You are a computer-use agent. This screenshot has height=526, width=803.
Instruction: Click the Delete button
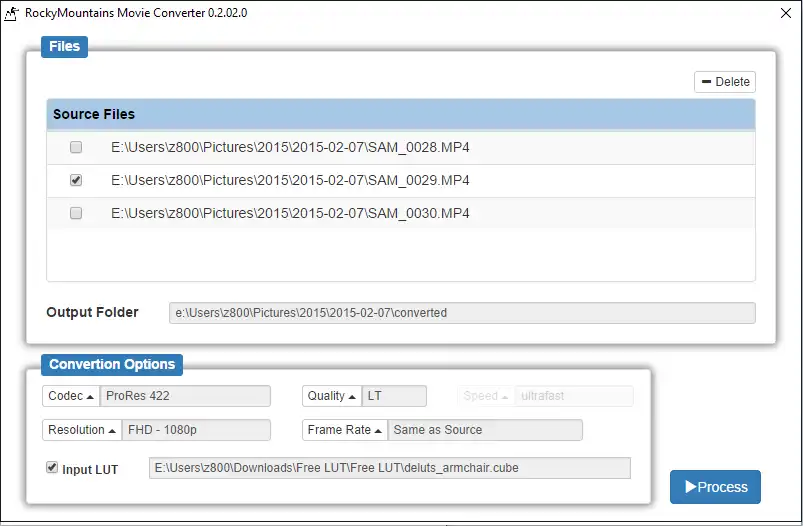point(725,82)
